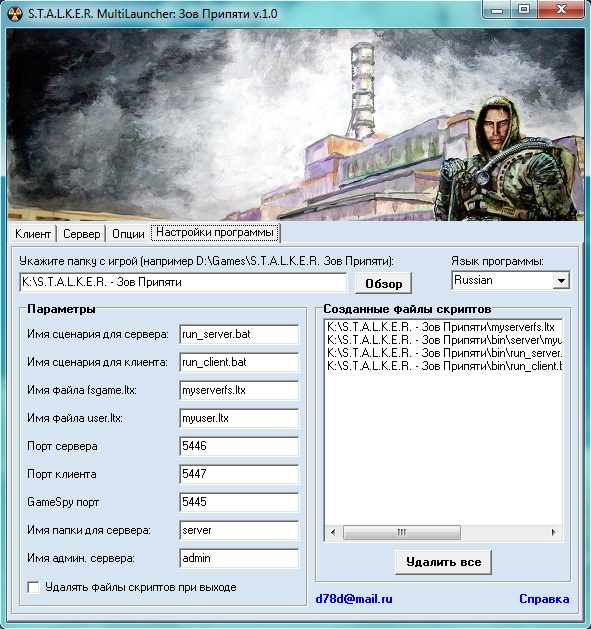The image size is (591, 629).
Task: Open the Опции tab
Action: click(128, 234)
